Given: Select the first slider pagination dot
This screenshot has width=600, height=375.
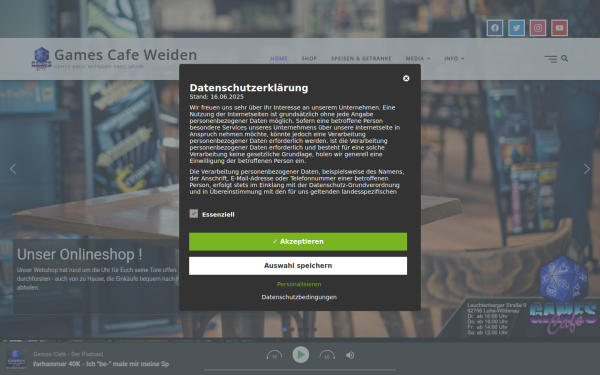Looking at the screenshot, I should [285, 329].
